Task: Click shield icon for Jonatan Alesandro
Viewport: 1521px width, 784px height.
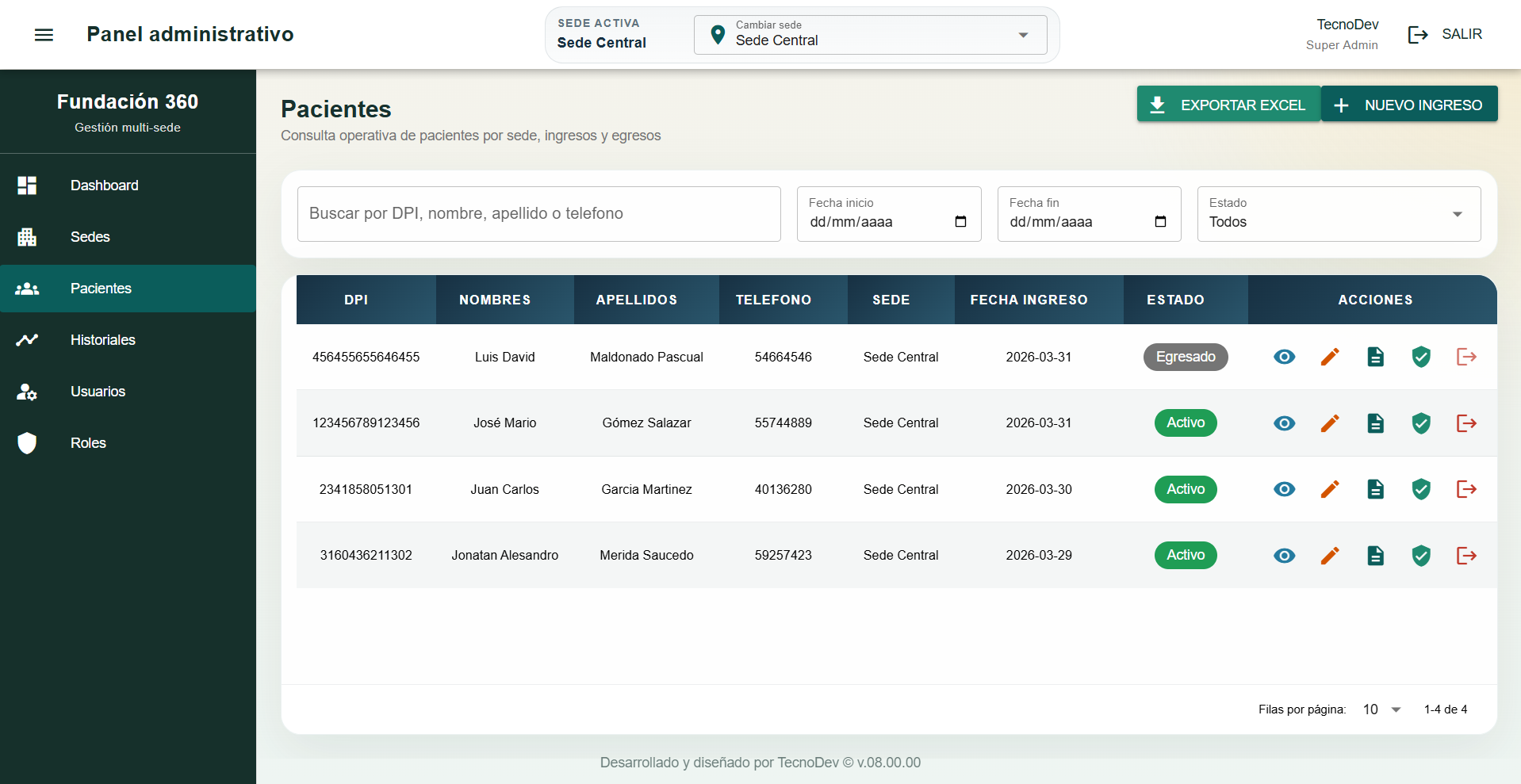Action: (1421, 556)
